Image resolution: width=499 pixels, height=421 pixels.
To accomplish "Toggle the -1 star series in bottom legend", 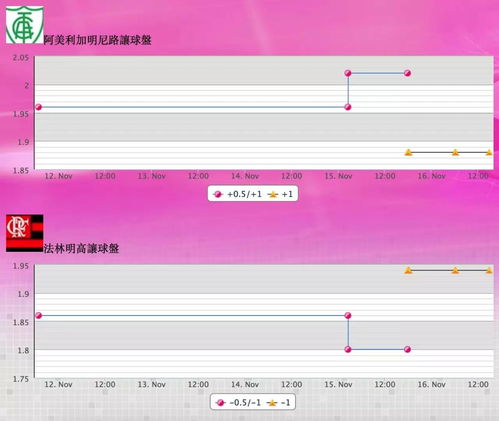I will click(x=279, y=403).
